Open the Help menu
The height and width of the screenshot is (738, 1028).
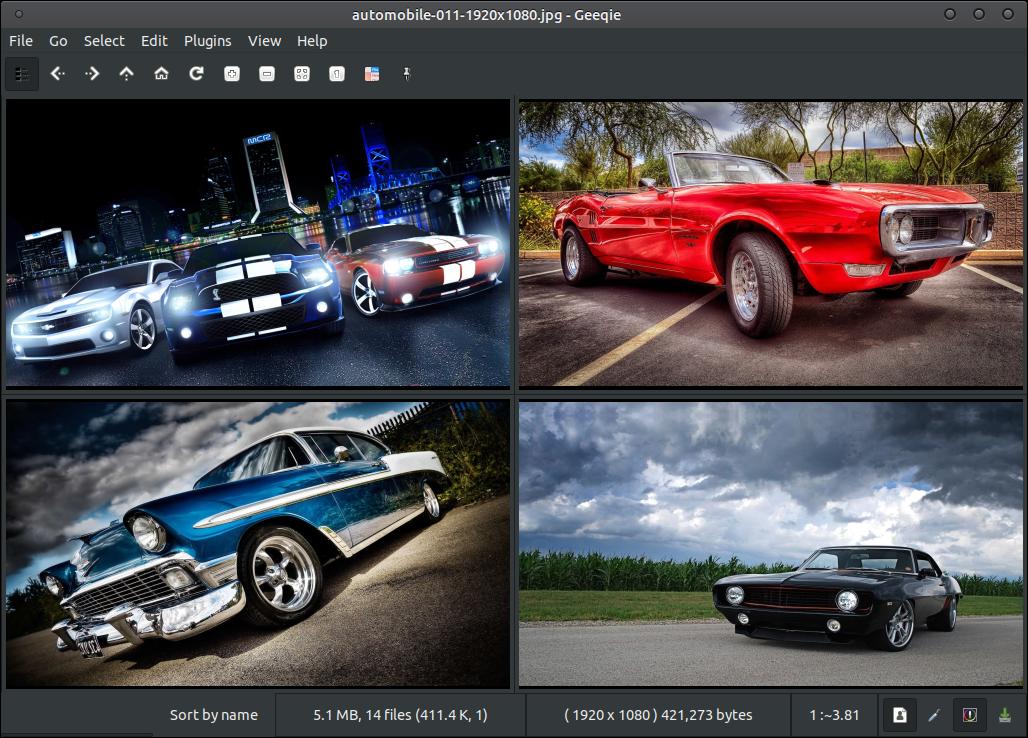(312, 41)
